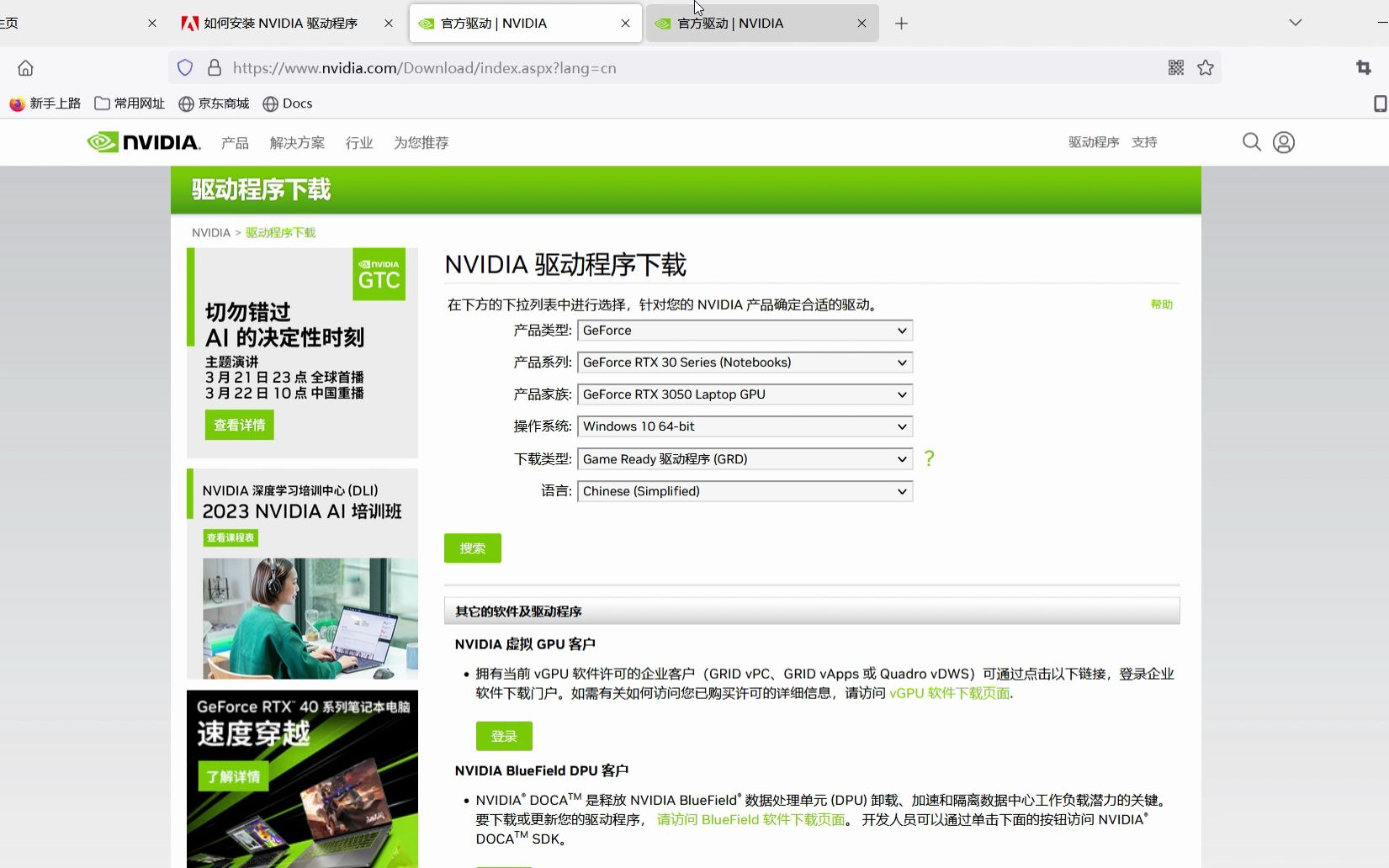Open the QR code icon in address bar
The width and height of the screenshot is (1389, 868).
coord(1176,68)
